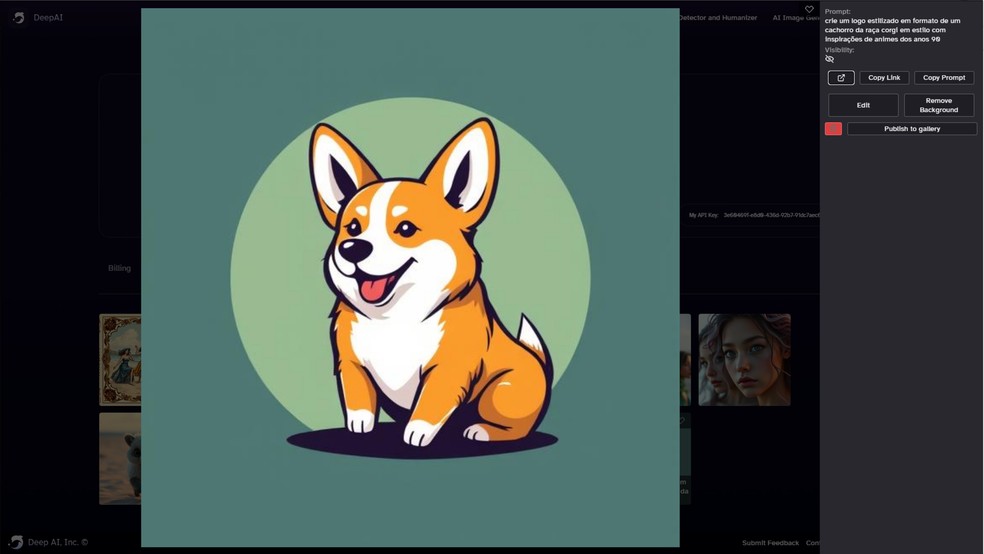The image size is (984, 554).
Task: Toggle the crossed-eye visibility icon
Action: pyautogui.click(x=830, y=59)
